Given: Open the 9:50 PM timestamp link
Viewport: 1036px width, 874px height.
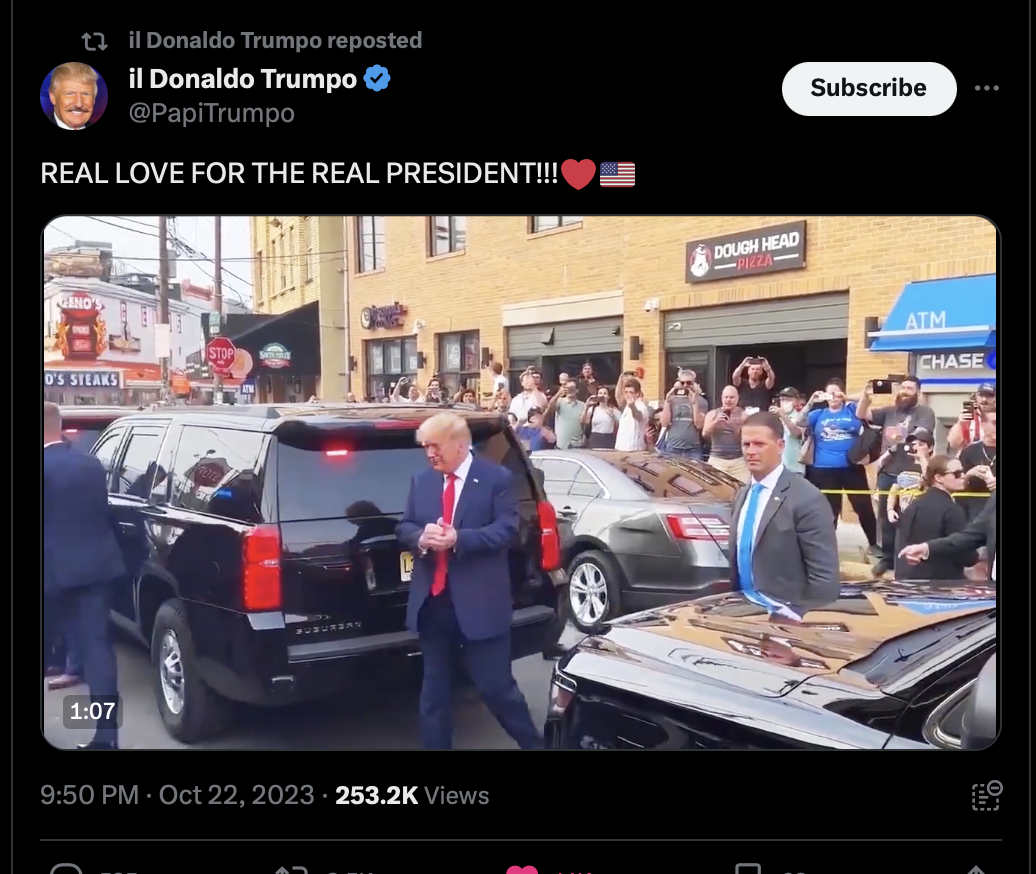Looking at the screenshot, I should click(89, 795).
